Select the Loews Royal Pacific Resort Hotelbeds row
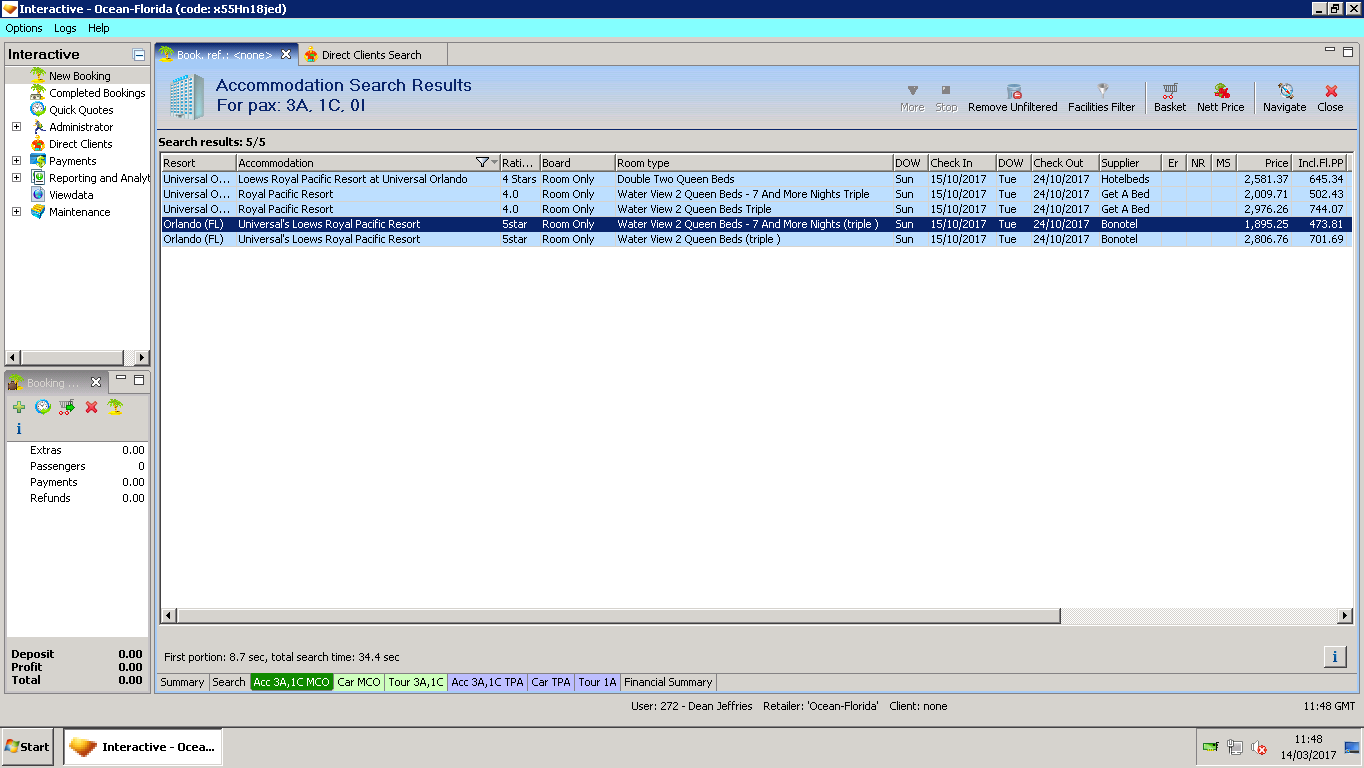Viewport: 1364px width, 768px height. tap(756, 179)
